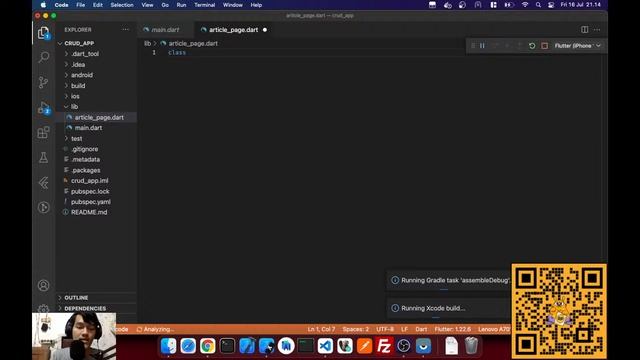Open Explorer panel More Actions ellipsis
The width and height of the screenshot is (640, 360).
point(125,29)
